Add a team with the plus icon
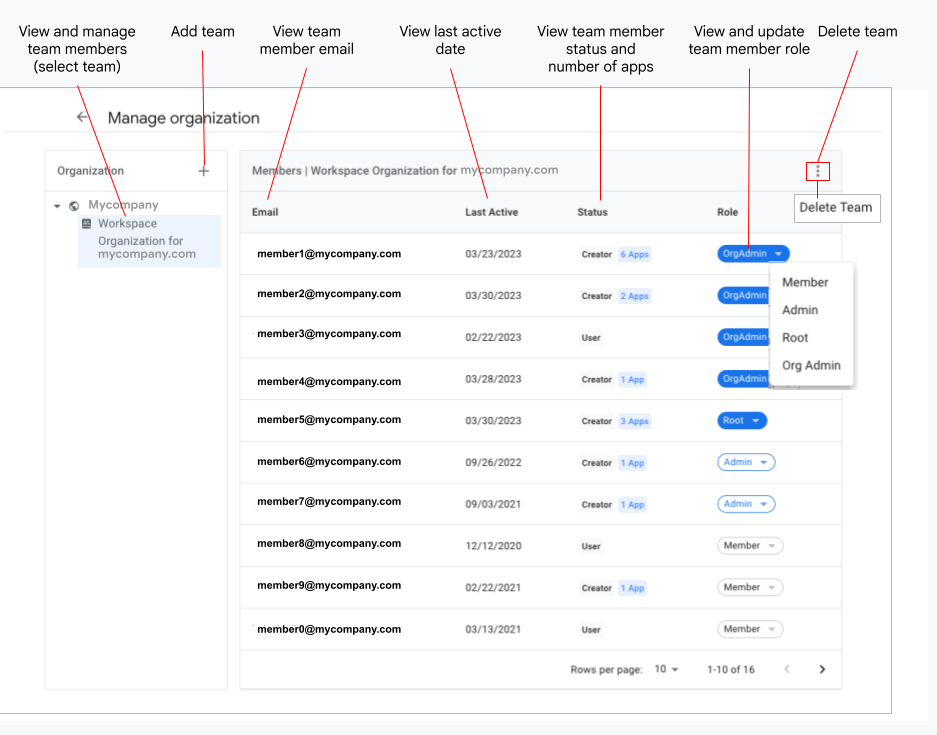 [x=204, y=171]
